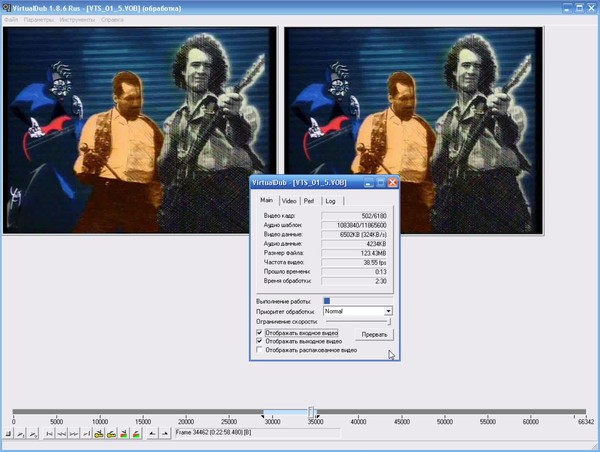The image size is (600, 452).
Task: Click the video rate value 38.55 fps
Action: point(354,262)
